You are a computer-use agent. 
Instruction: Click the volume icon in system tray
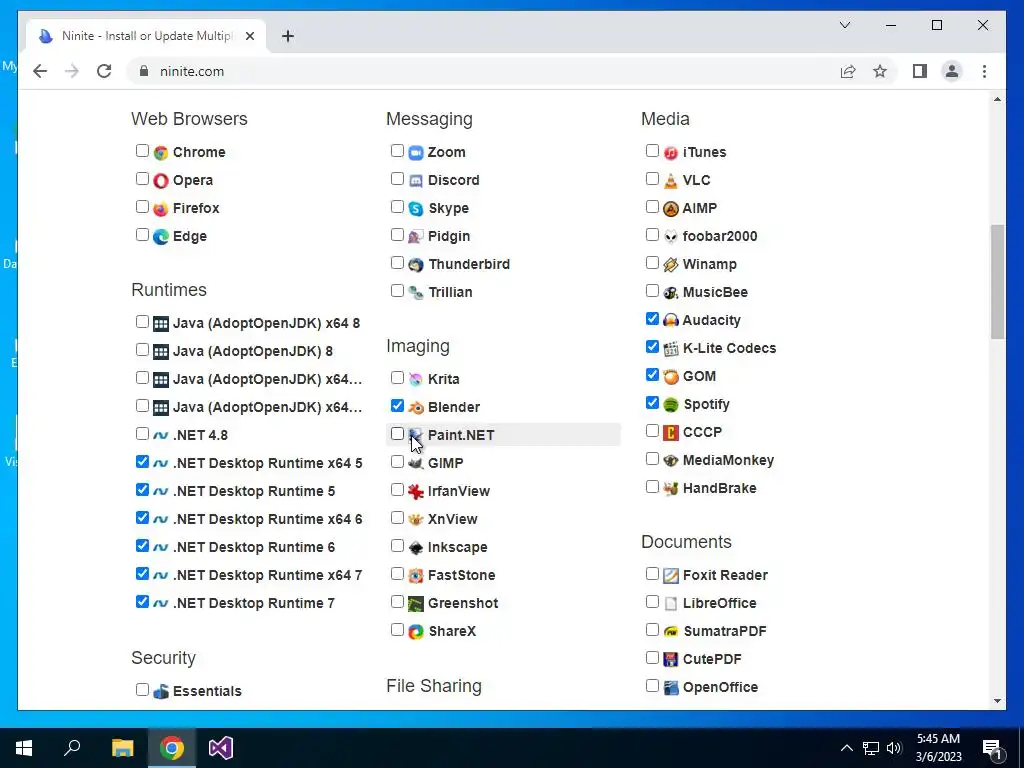point(894,748)
